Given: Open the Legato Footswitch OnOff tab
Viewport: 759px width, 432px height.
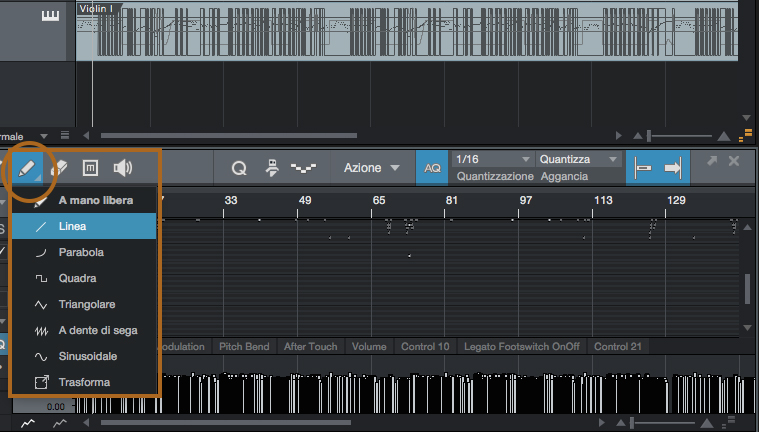Looking at the screenshot, I should (x=521, y=347).
